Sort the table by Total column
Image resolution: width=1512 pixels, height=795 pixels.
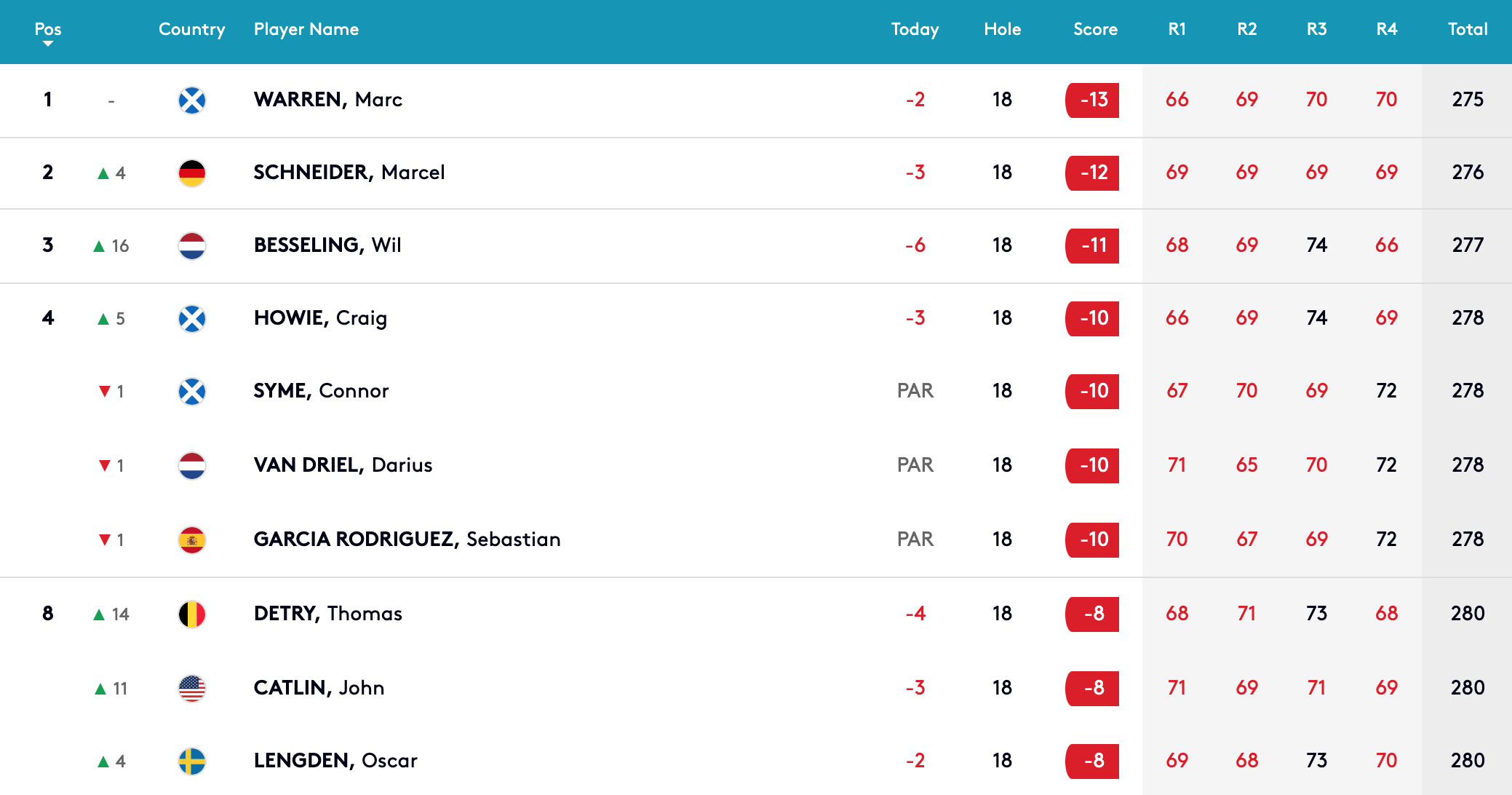point(1468,29)
